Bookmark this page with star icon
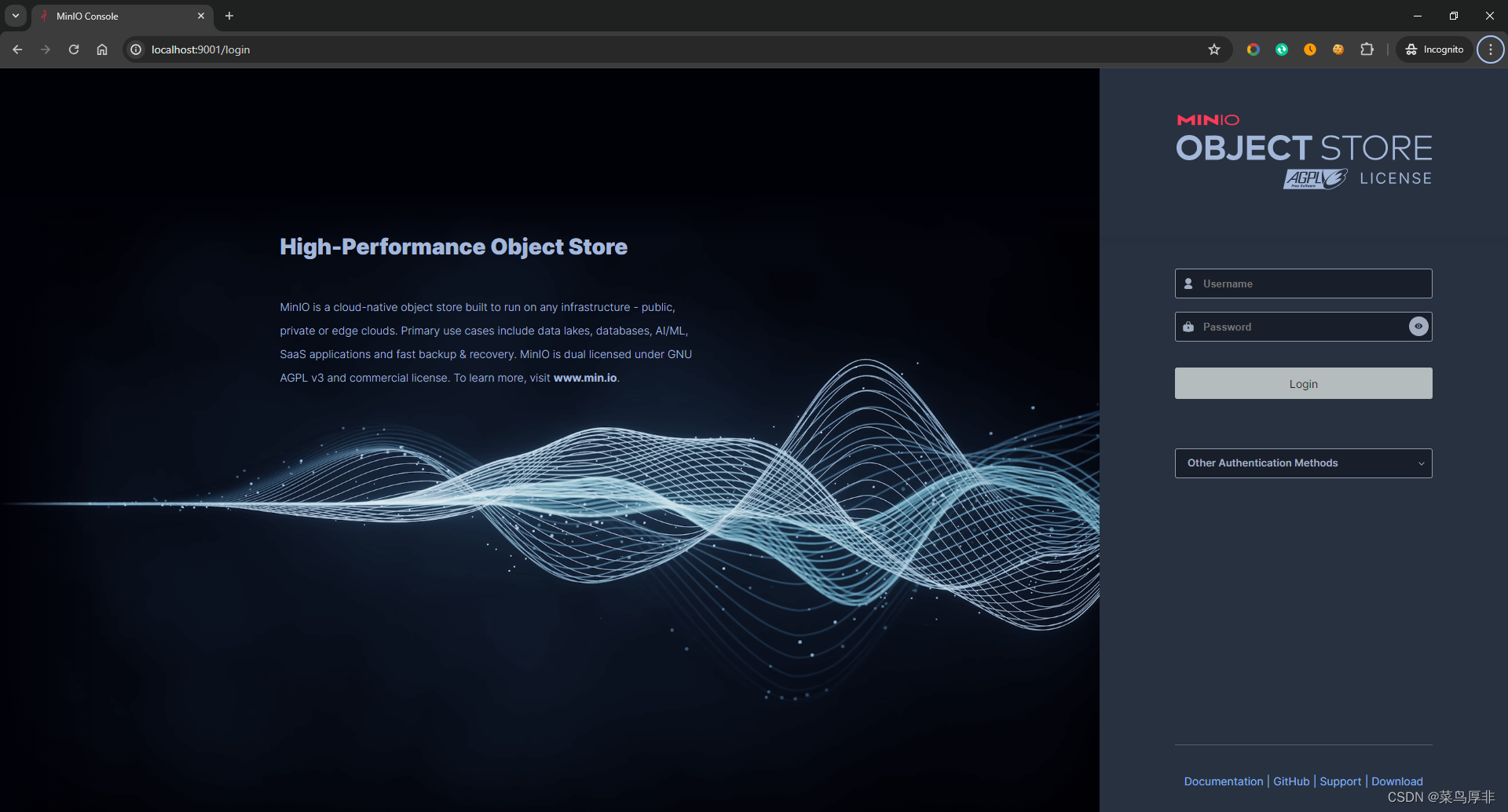 click(x=1214, y=49)
